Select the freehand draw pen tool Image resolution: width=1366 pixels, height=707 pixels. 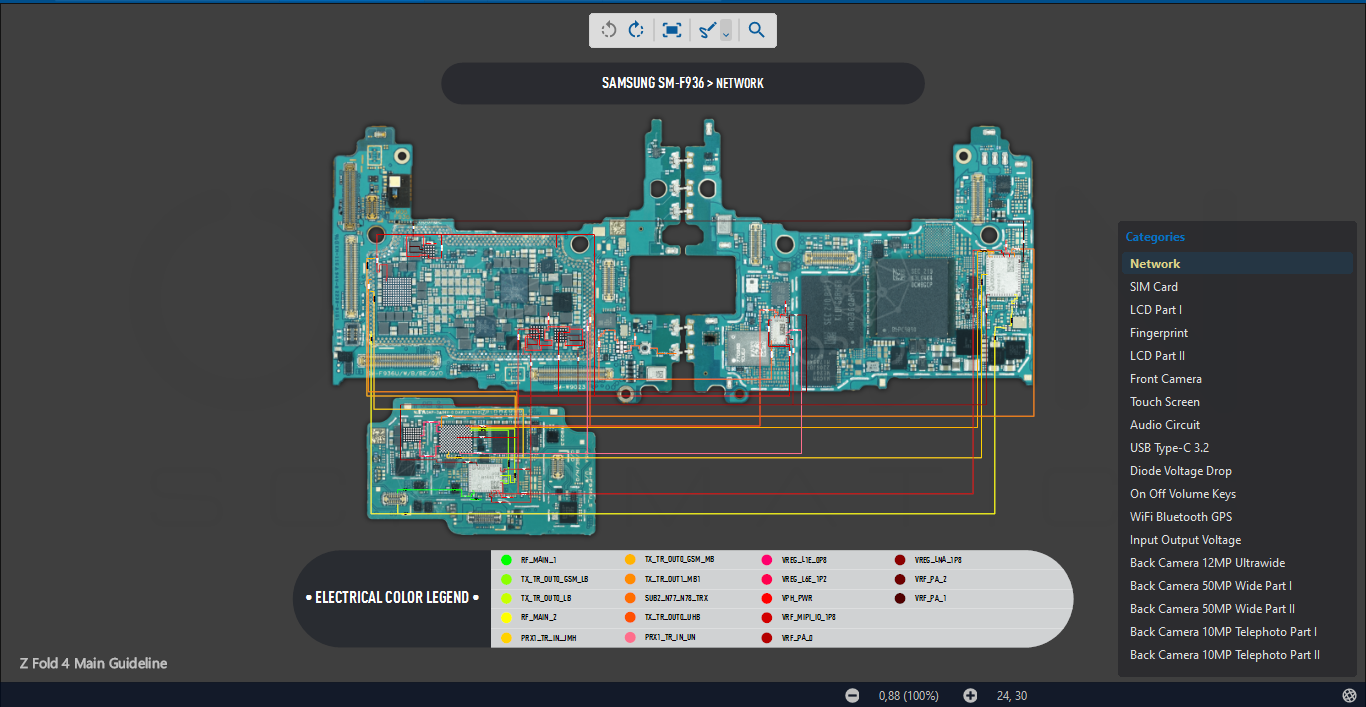point(707,30)
